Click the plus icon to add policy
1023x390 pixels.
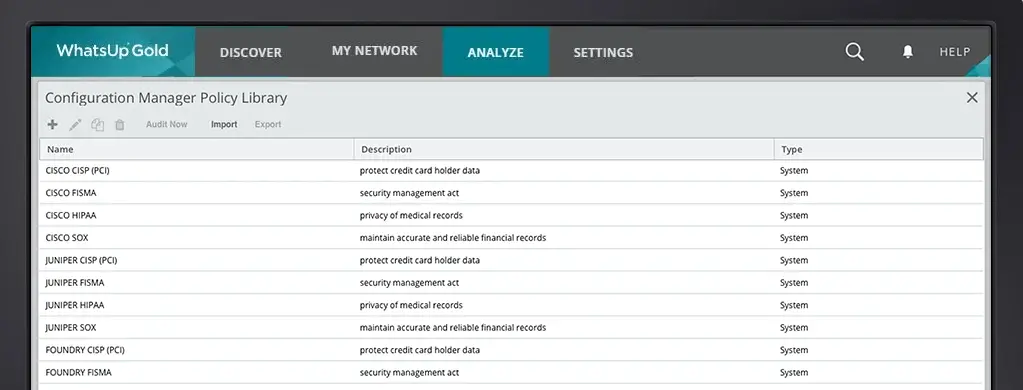click(53, 125)
